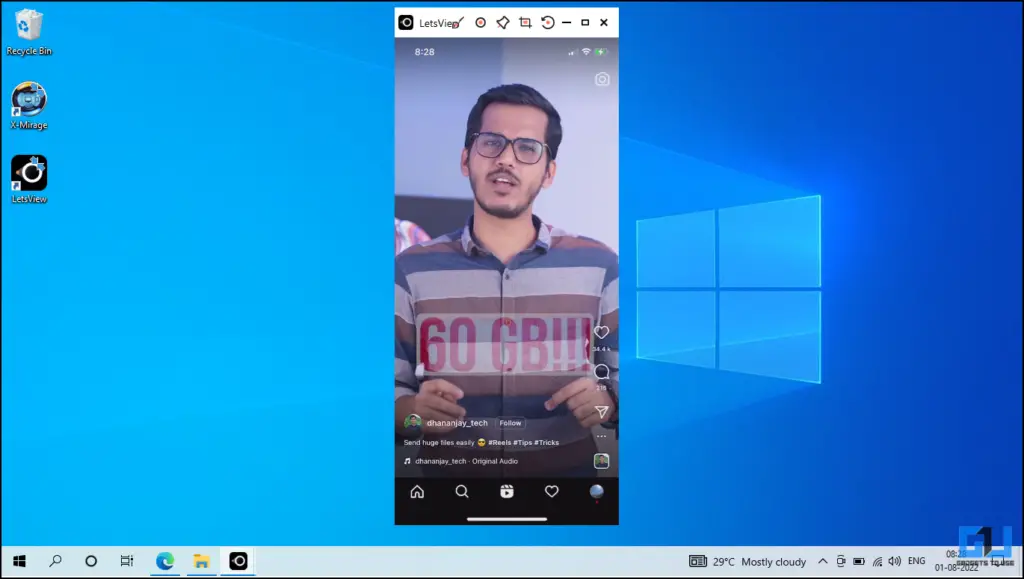The height and width of the screenshot is (579, 1024).
Task: Follow the dhananjay_tech account
Action: click(510, 423)
